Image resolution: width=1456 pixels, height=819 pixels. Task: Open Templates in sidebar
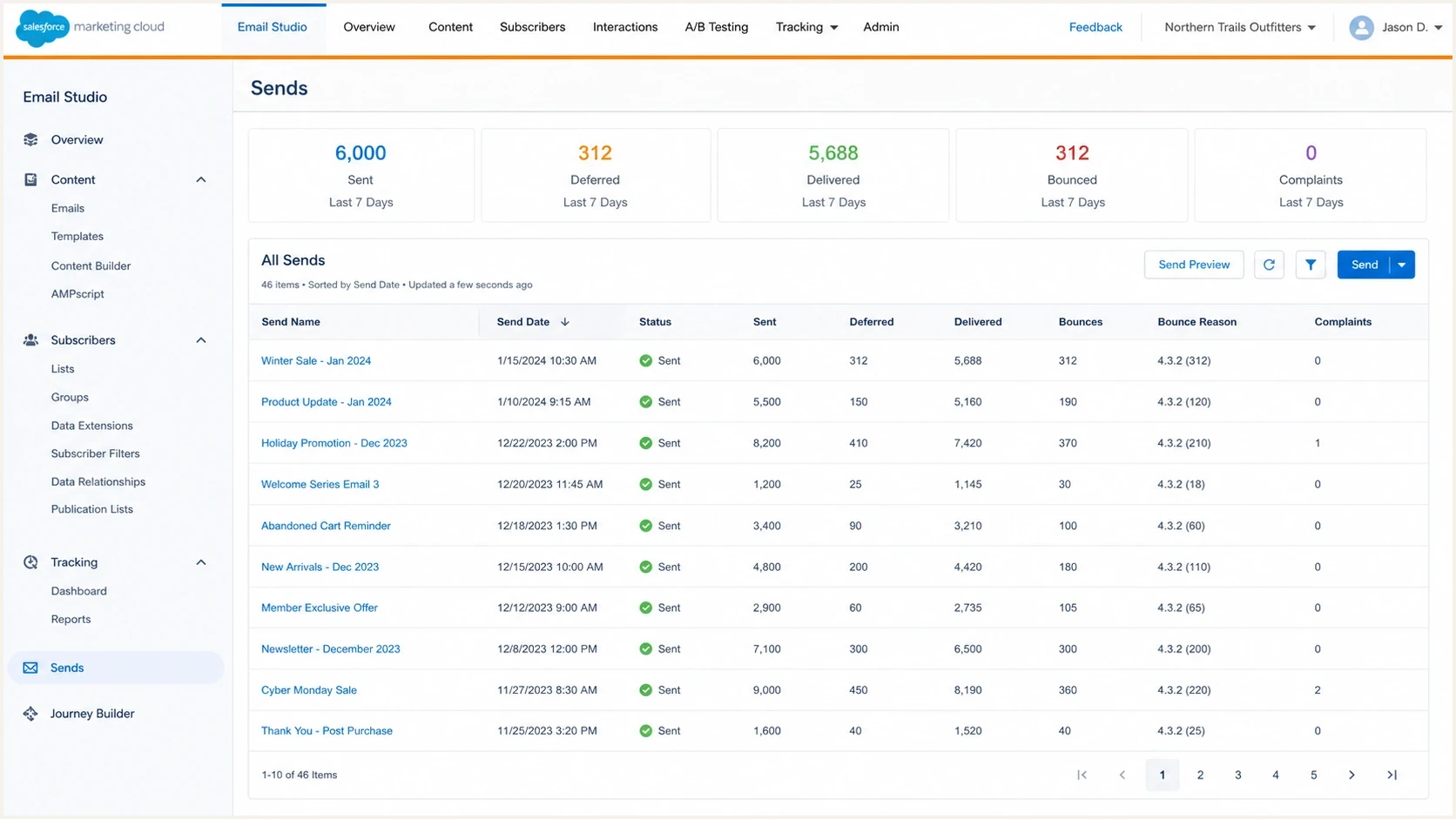[78, 237]
